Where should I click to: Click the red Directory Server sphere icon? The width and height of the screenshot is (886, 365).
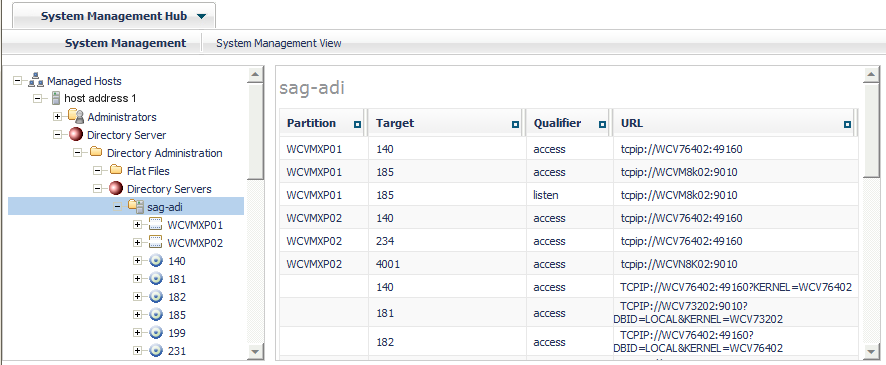point(76,135)
